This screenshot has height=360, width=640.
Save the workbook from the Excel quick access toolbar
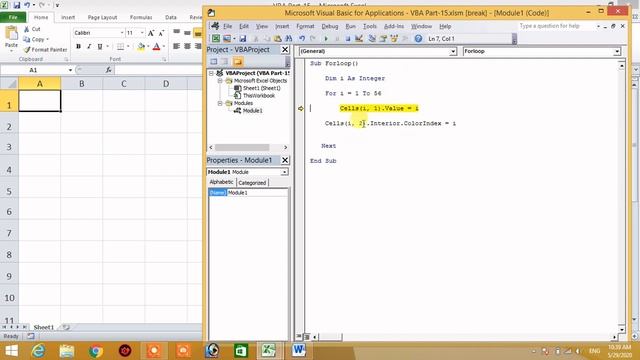click(x=17, y=5)
